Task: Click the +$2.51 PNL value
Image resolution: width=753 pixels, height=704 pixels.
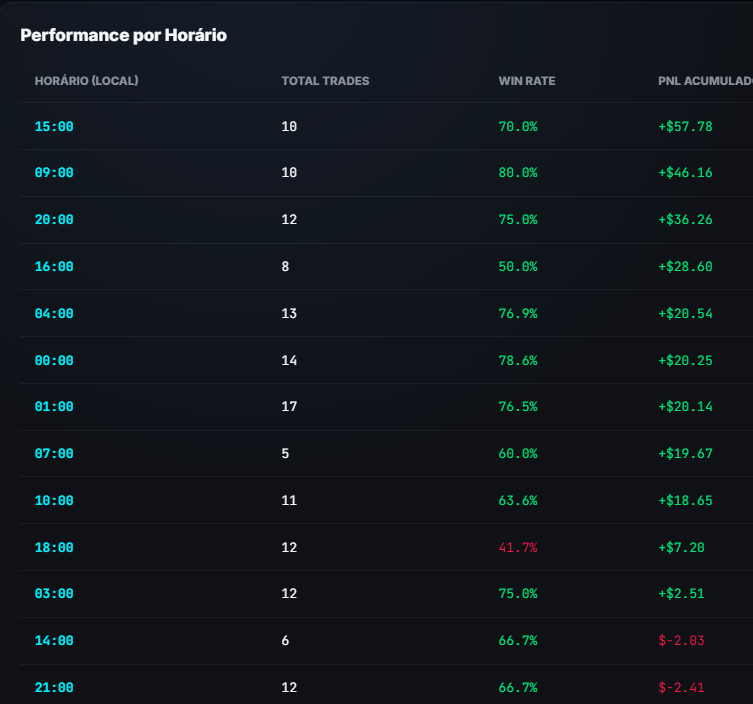Action: click(681, 595)
